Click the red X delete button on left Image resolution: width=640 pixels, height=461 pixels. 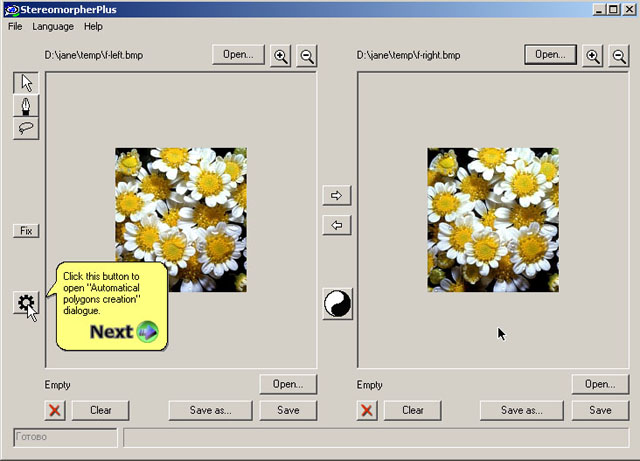click(x=56, y=410)
